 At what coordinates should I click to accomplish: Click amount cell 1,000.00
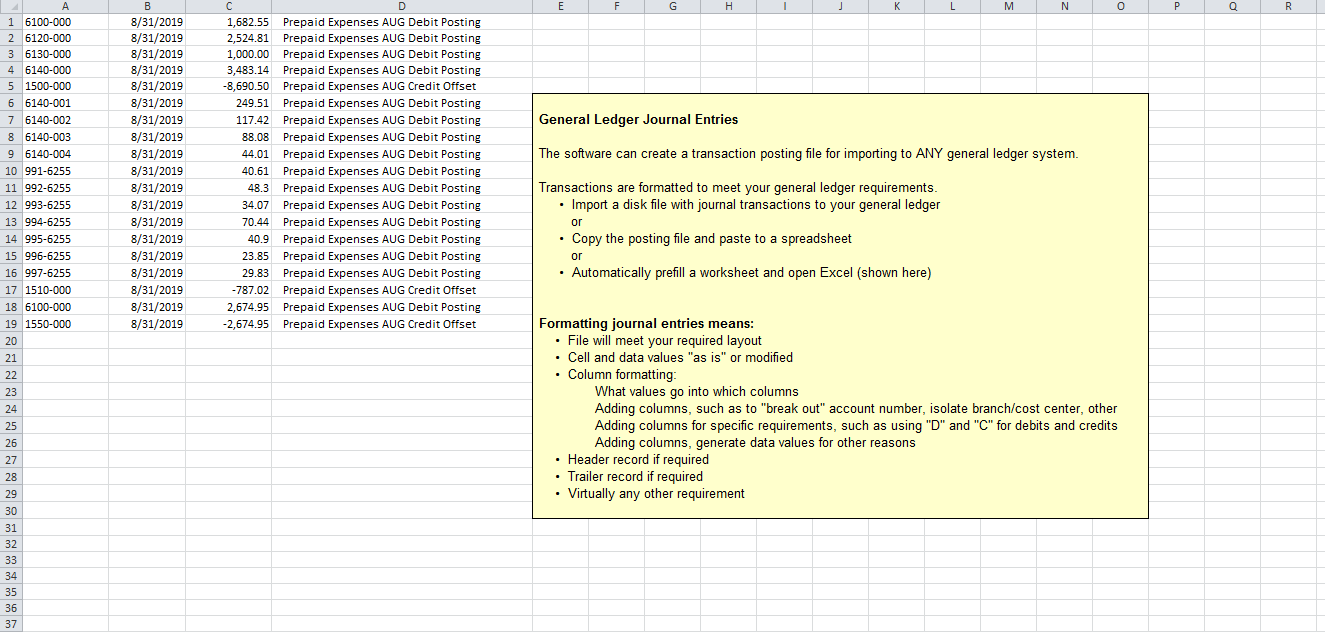[x=229, y=54]
